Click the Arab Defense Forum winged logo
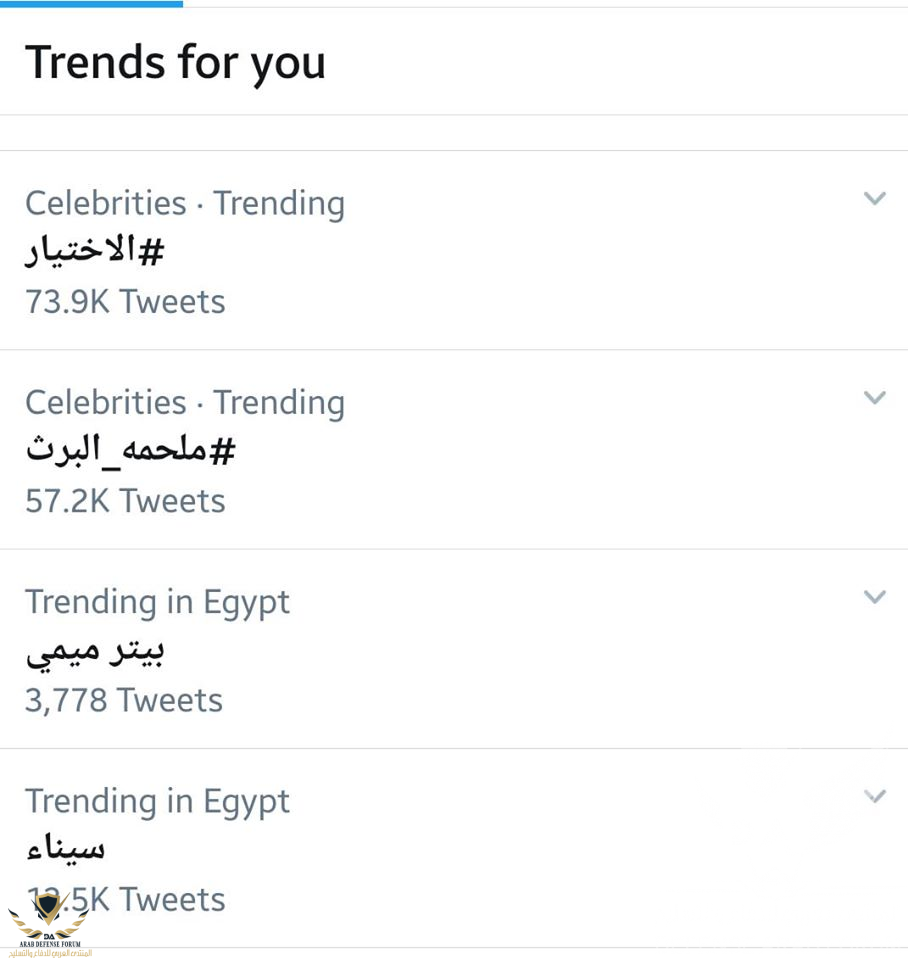Screen dimensions: 908x960 tap(49, 915)
